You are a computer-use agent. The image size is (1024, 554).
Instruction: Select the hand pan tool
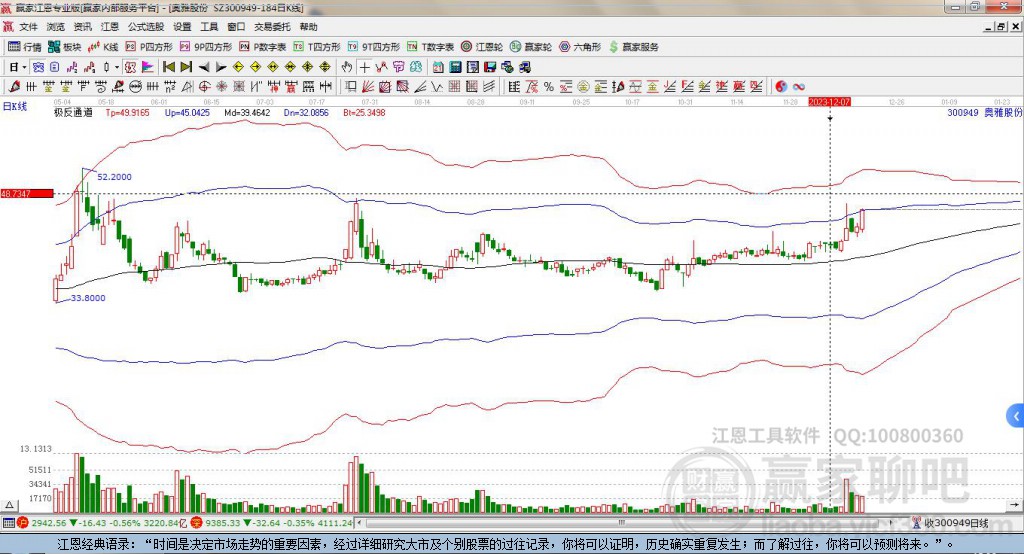347,67
